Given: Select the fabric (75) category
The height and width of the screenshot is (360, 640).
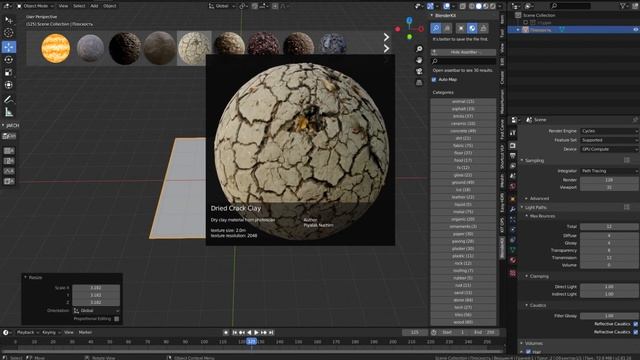Looking at the screenshot, I should (463, 146).
